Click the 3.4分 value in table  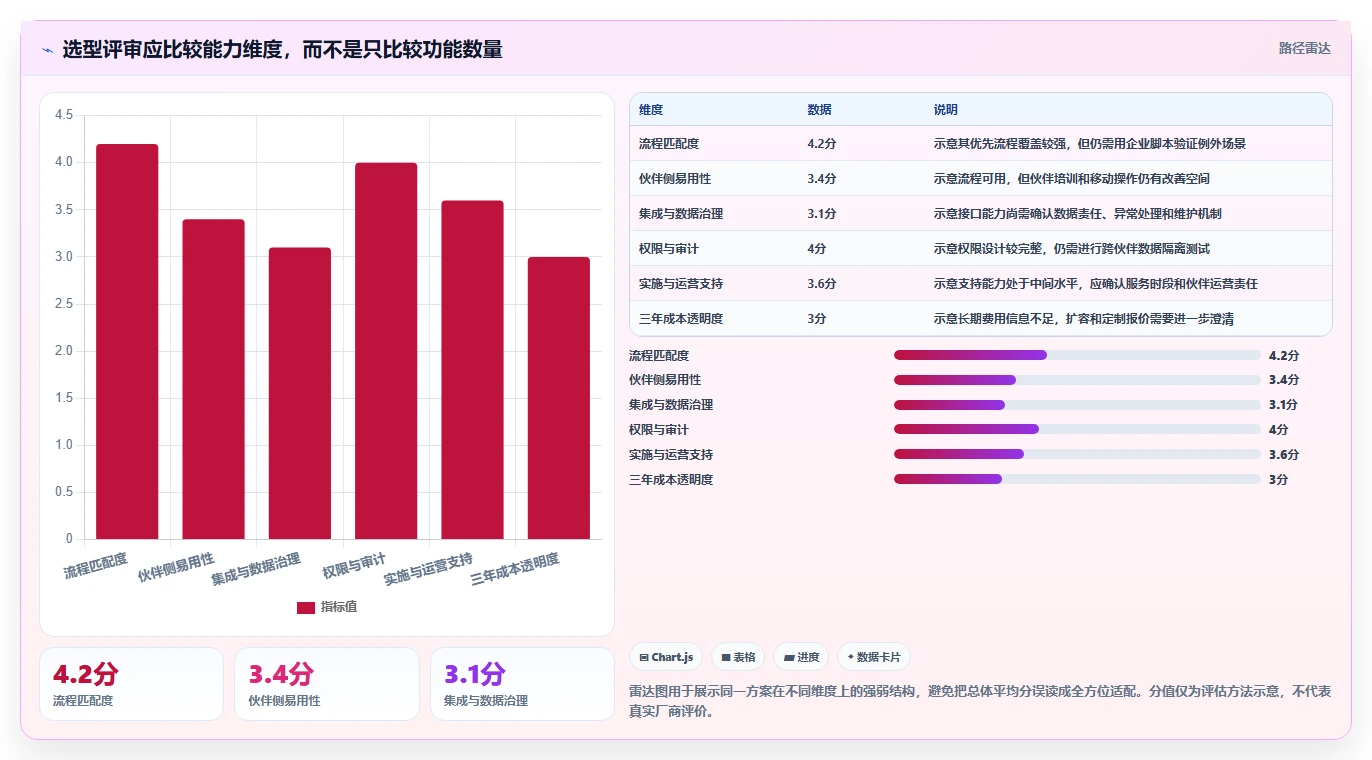click(822, 179)
